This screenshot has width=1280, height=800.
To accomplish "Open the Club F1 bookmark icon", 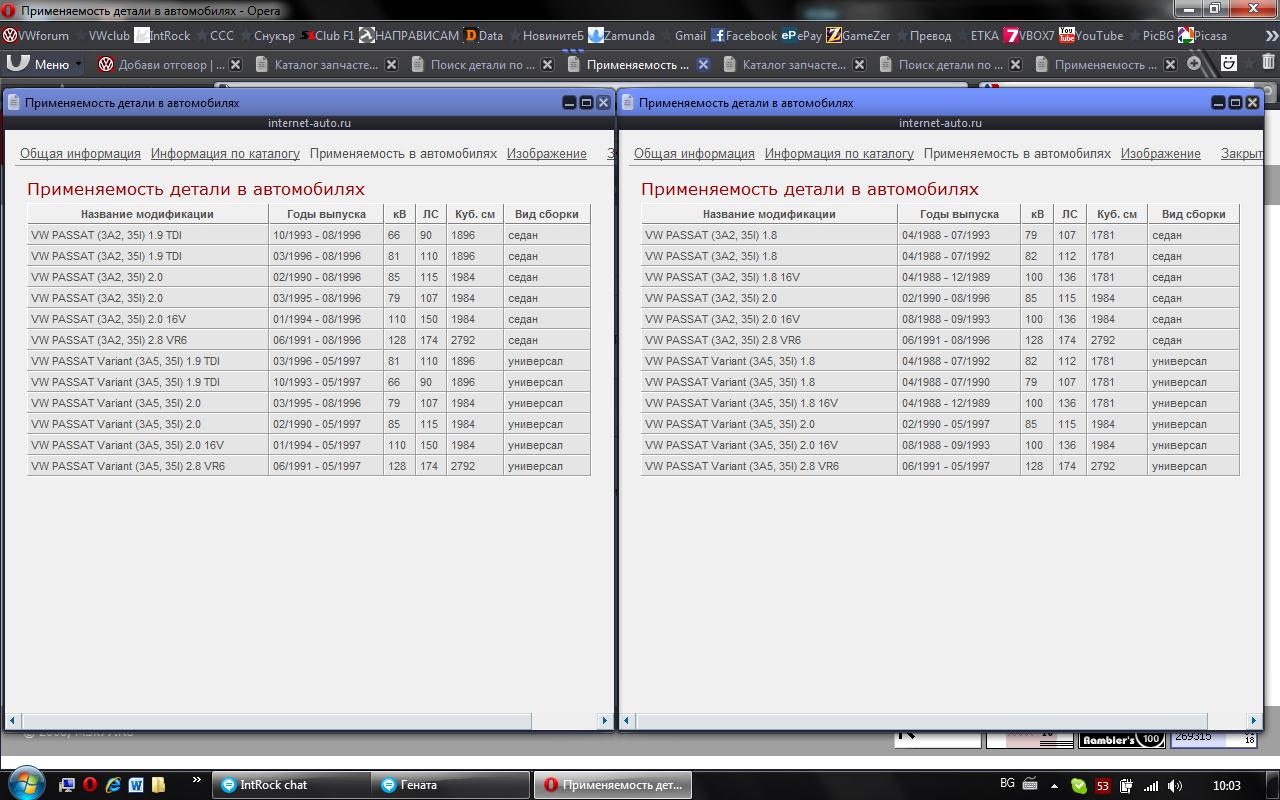I will coord(307,35).
